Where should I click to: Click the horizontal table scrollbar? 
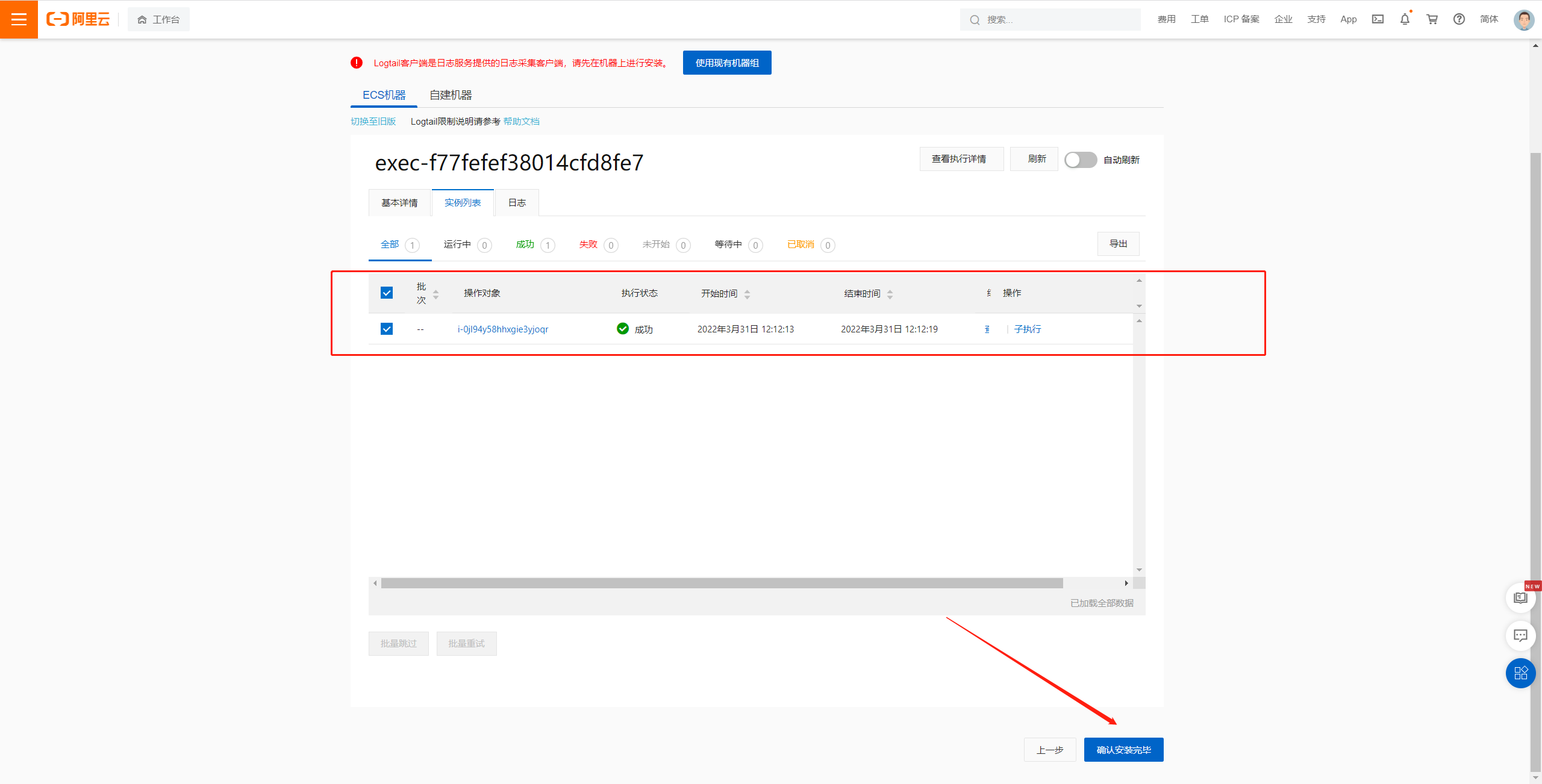pyautogui.click(x=722, y=583)
